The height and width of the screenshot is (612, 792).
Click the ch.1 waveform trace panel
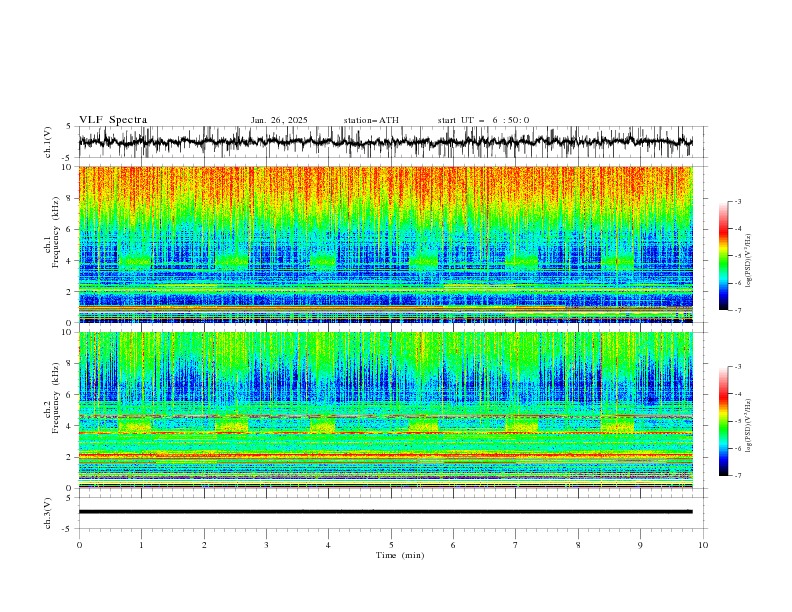(x=393, y=142)
